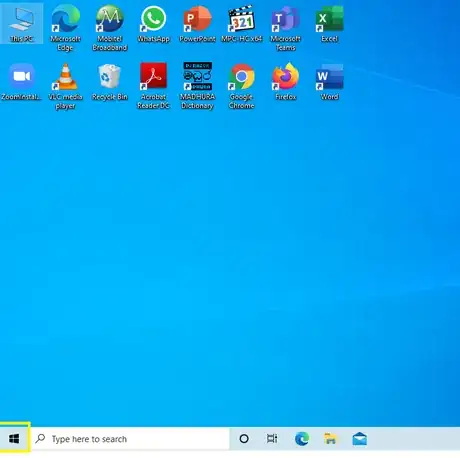Click the Google Chrome desktop shortcut

coord(242,86)
